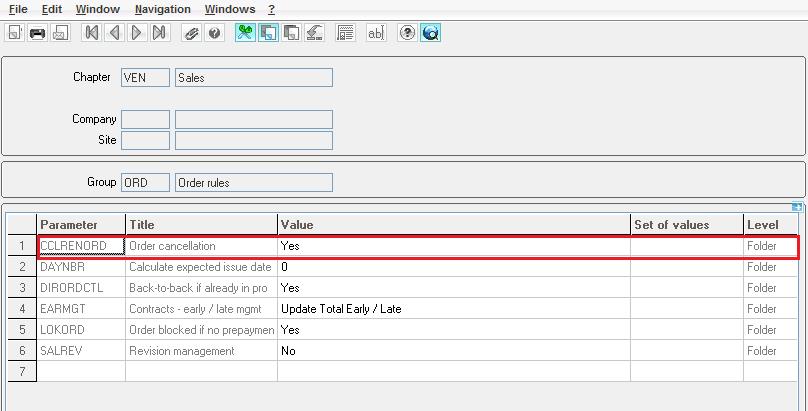Click the No value for Revision management
The image size is (808, 411).
[454, 351]
